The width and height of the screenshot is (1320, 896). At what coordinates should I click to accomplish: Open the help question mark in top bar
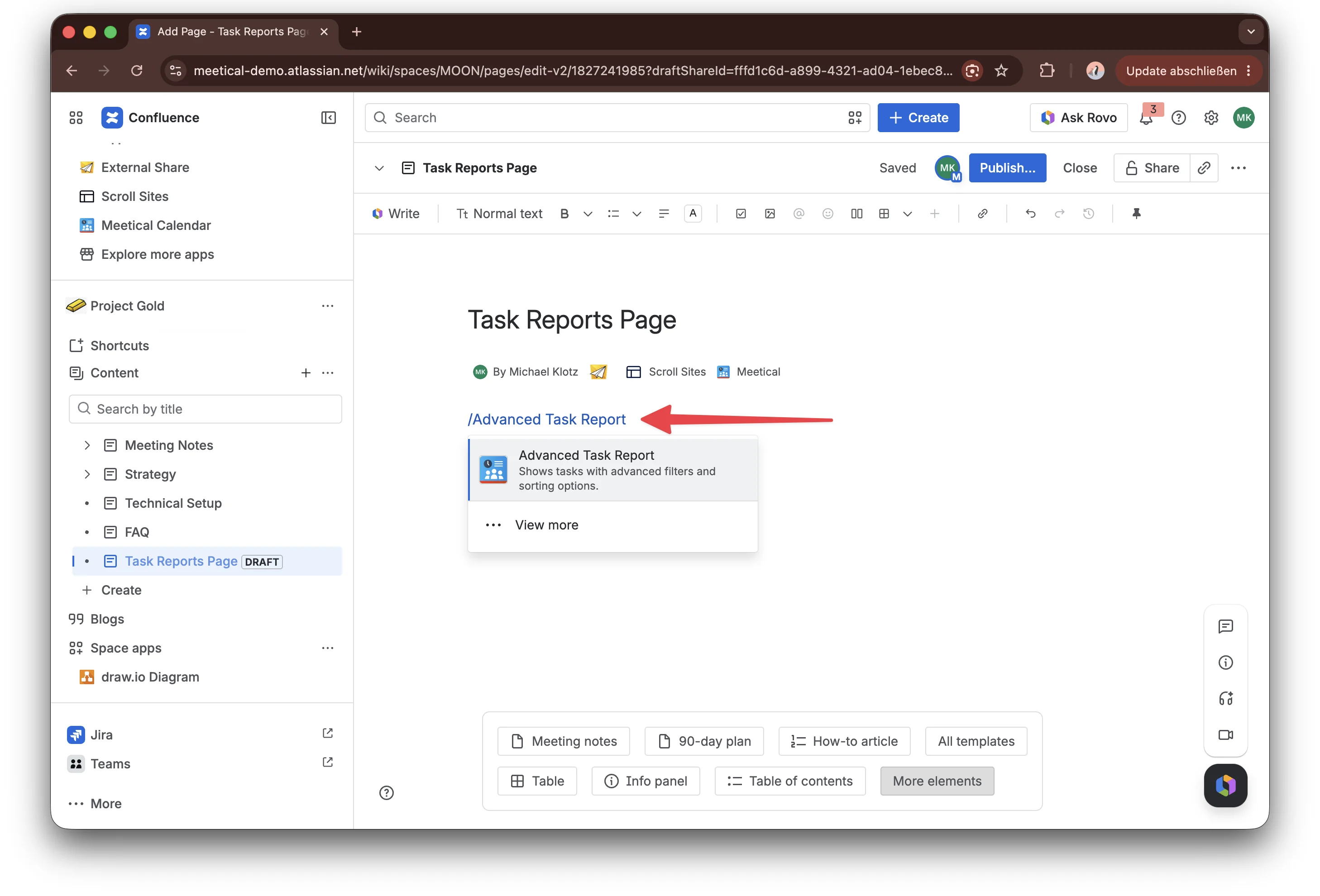pos(1179,118)
